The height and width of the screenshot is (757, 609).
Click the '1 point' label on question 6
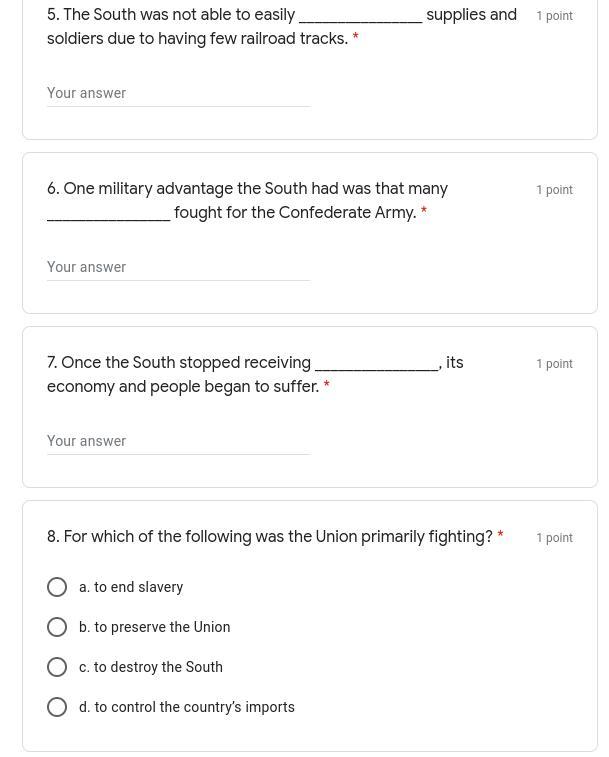[x=554, y=190]
